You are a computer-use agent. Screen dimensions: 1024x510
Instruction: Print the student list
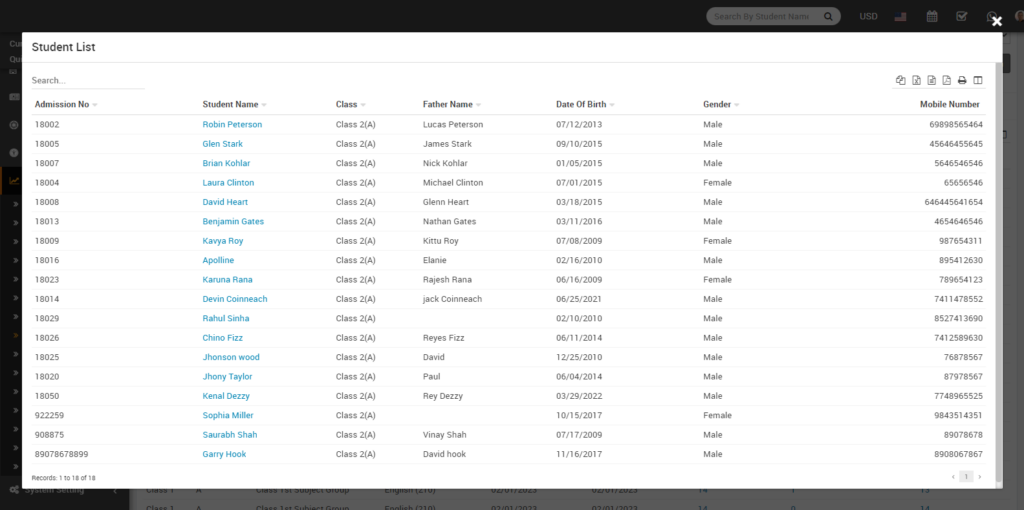(x=962, y=80)
